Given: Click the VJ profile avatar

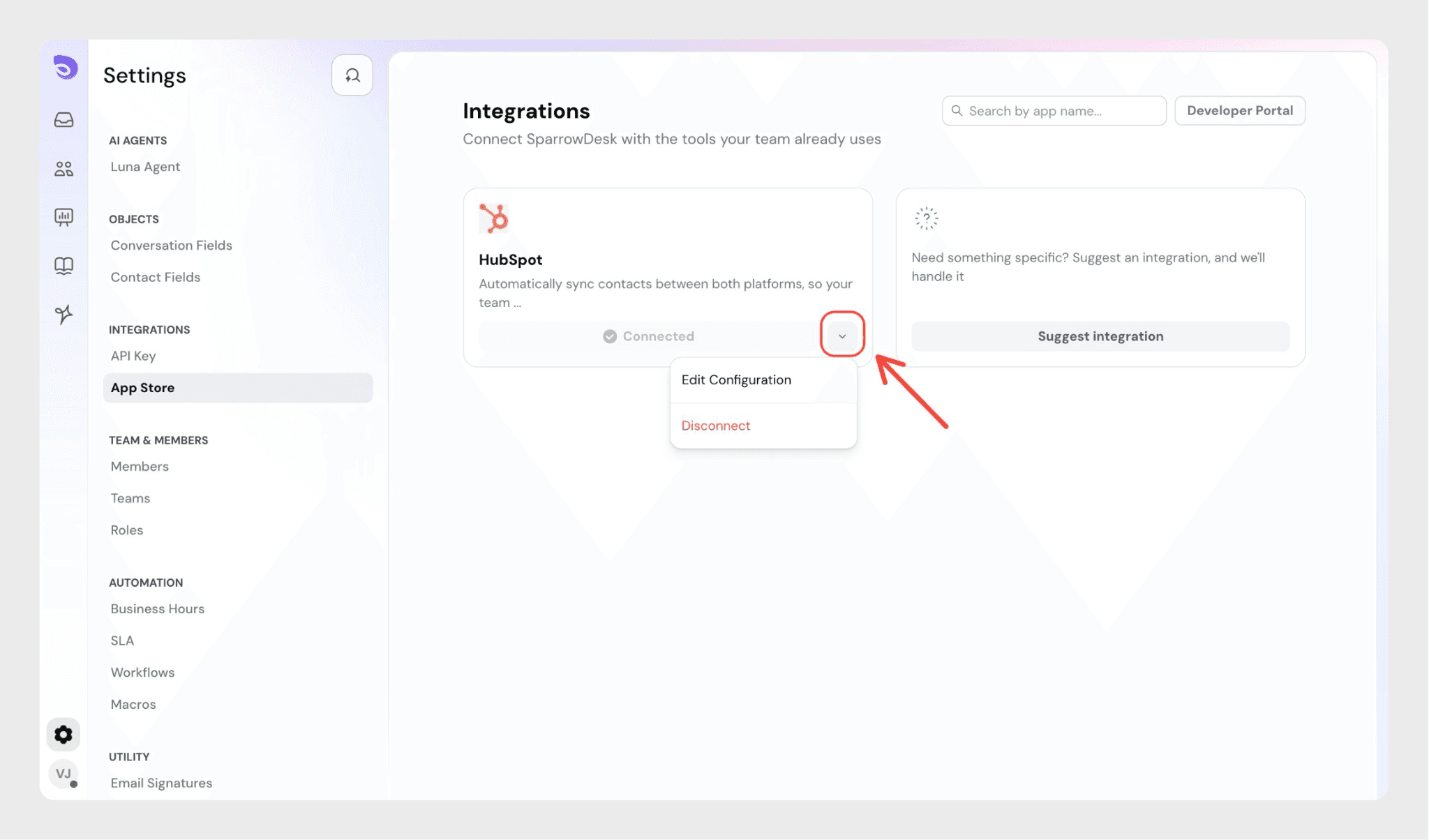Looking at the screenshot, I should 63,774.
